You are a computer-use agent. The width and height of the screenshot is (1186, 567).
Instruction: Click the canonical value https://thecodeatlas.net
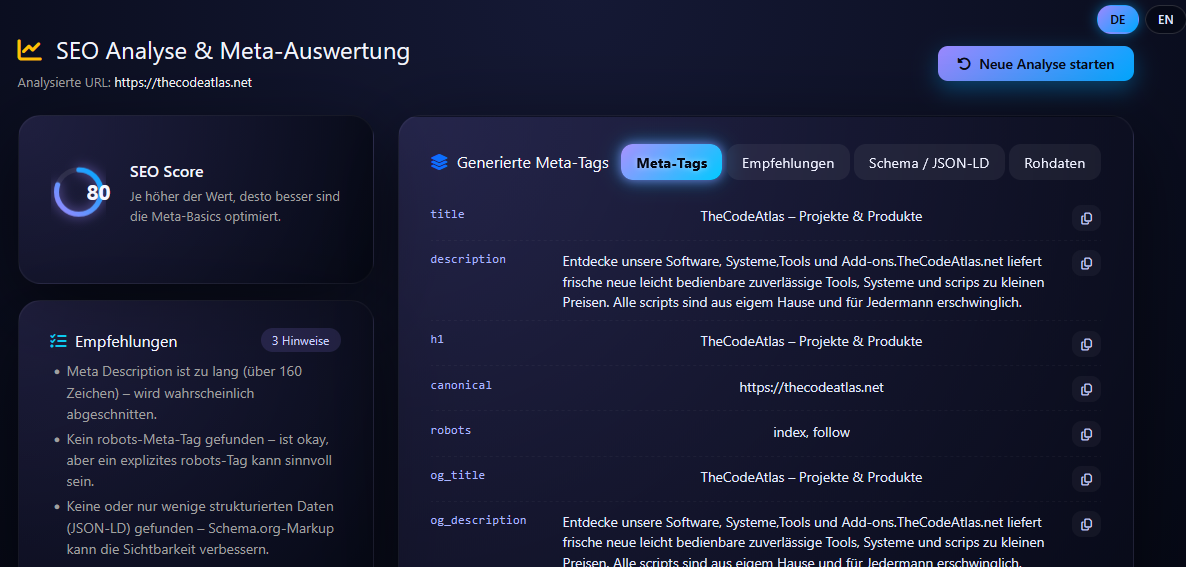812,387
